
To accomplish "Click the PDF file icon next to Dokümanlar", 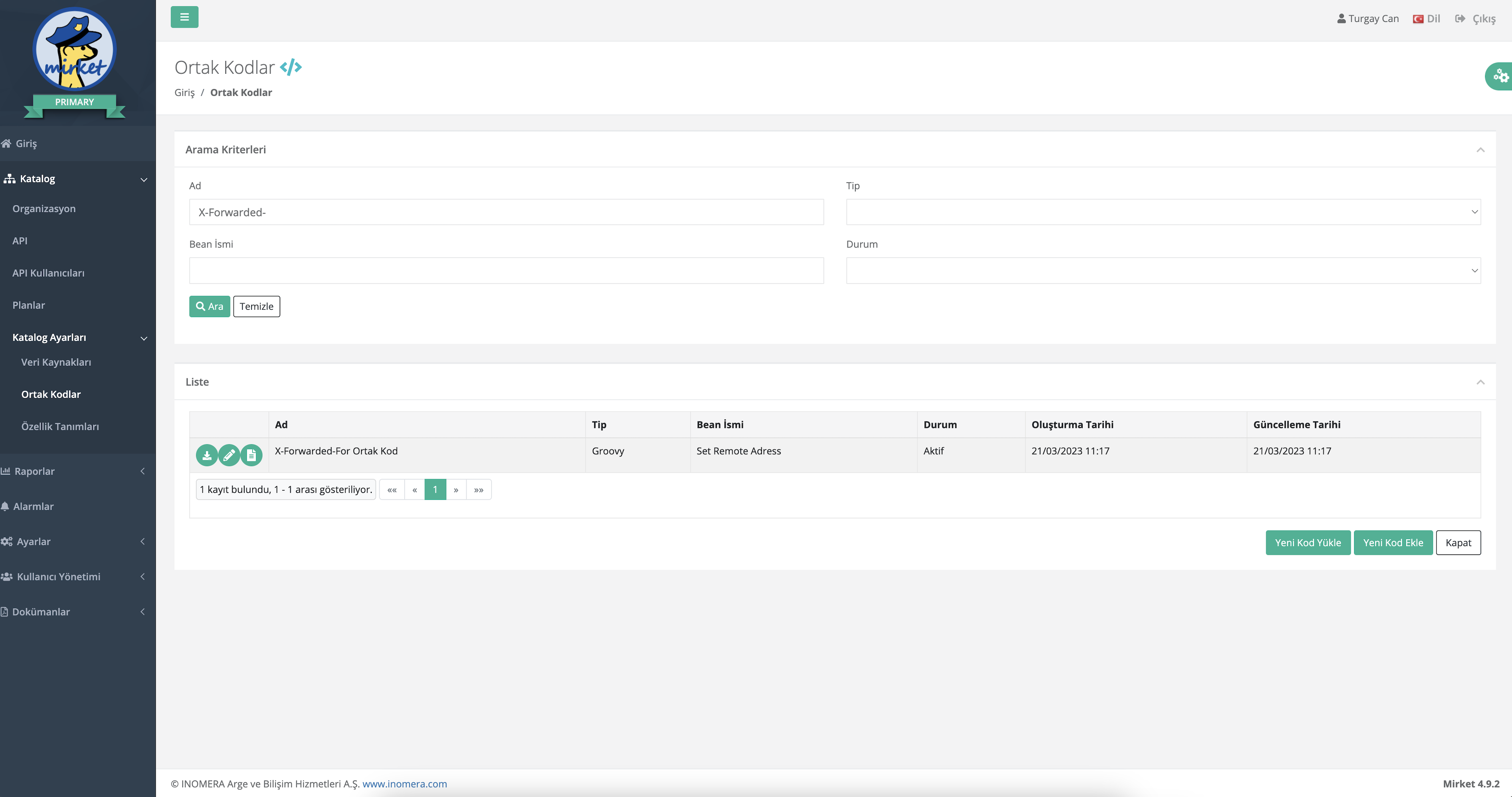I will click(4, 612).
